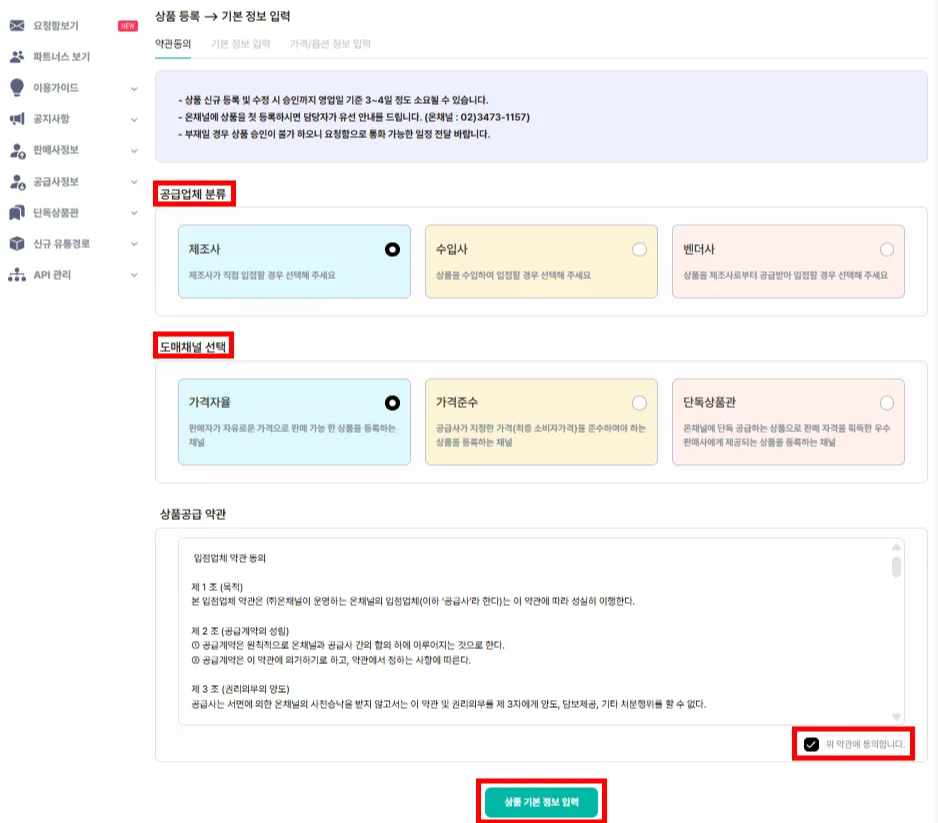
Task: Select the 단독상품관 channel radio button
Action: click(887, 403)
